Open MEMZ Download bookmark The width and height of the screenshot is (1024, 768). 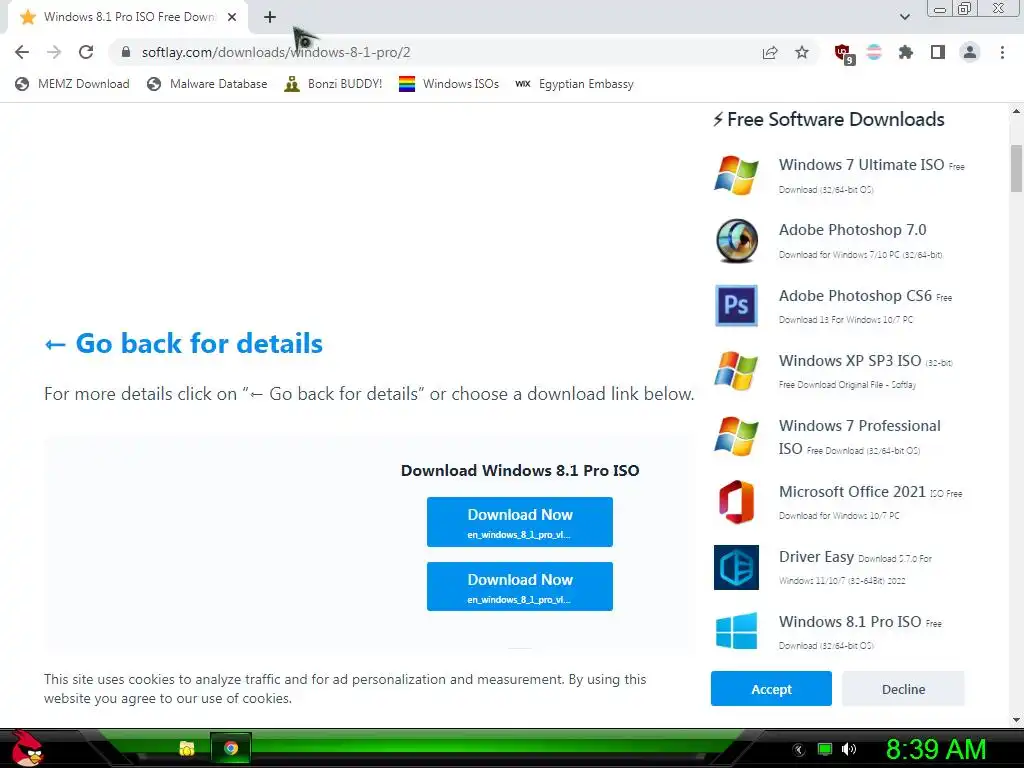point(72,84)
